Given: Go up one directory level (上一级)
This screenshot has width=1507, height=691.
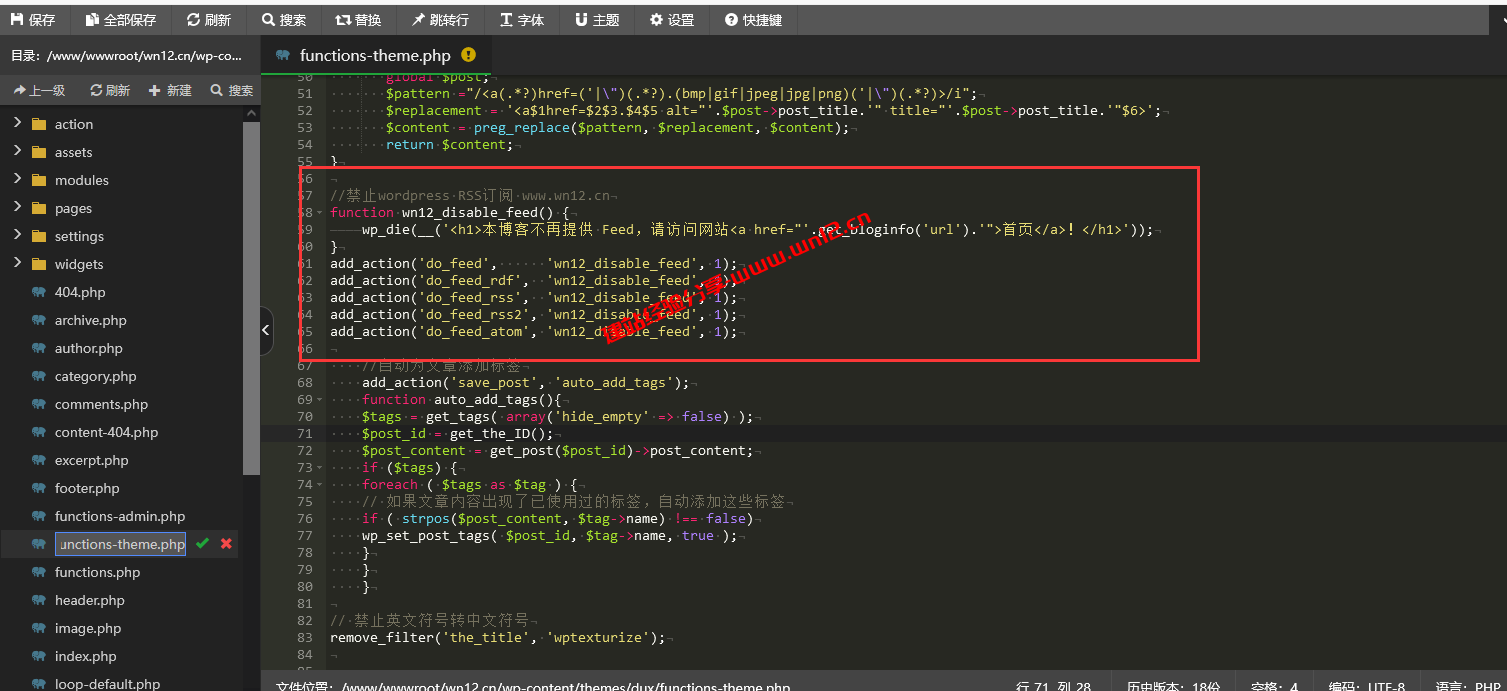Looking at the screenshot, I should [39, 90].
